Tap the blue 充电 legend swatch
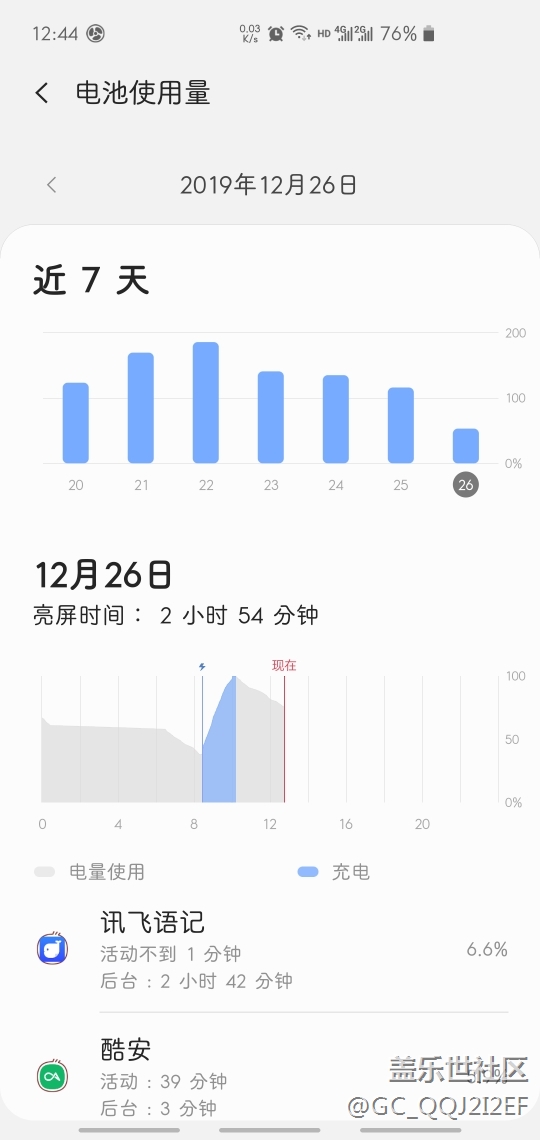The width and height of the screenshot is (540, 1140). [x=308, y=872]
